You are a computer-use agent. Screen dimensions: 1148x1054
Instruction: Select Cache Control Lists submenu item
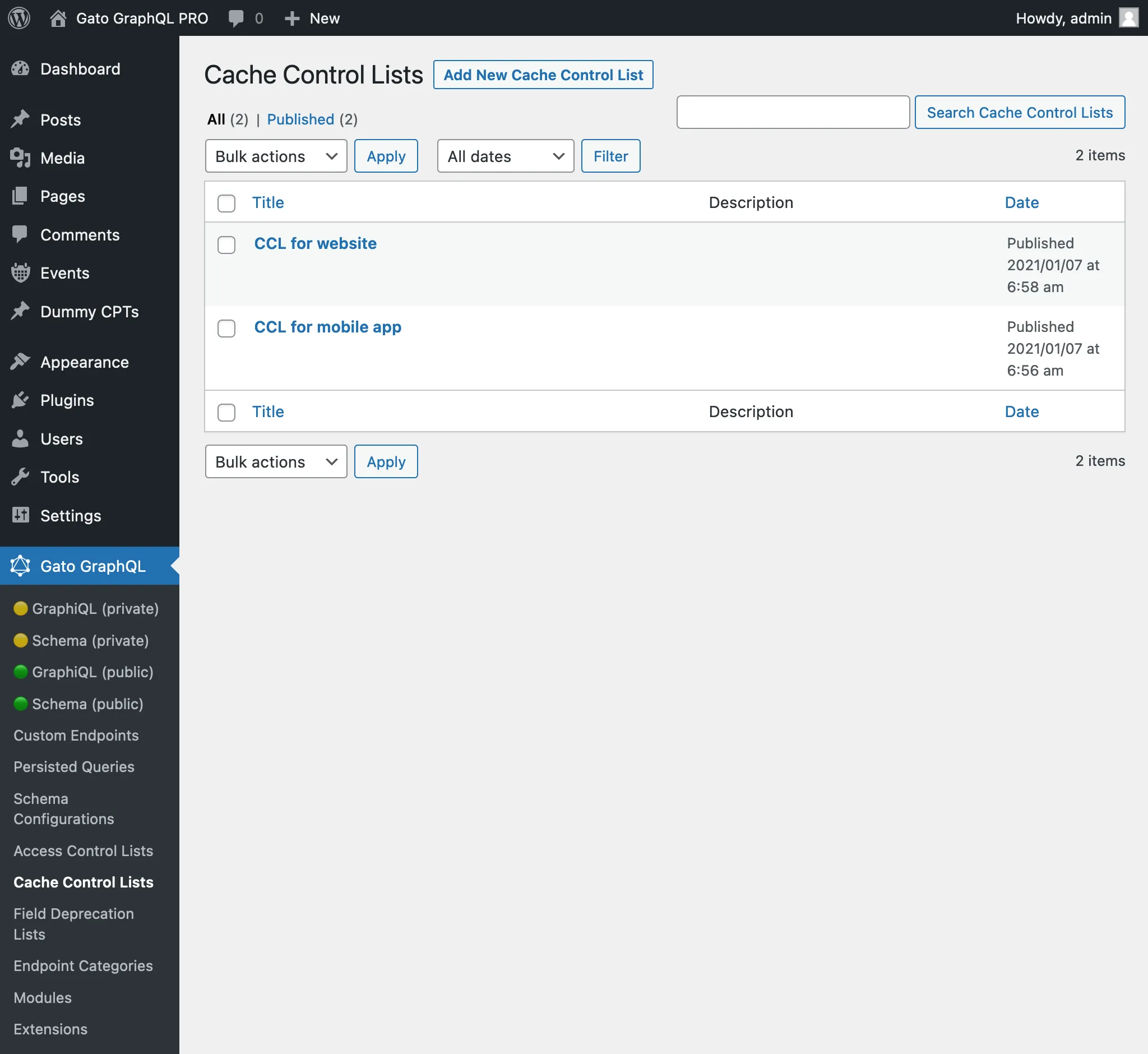click(x=84, y=882)
